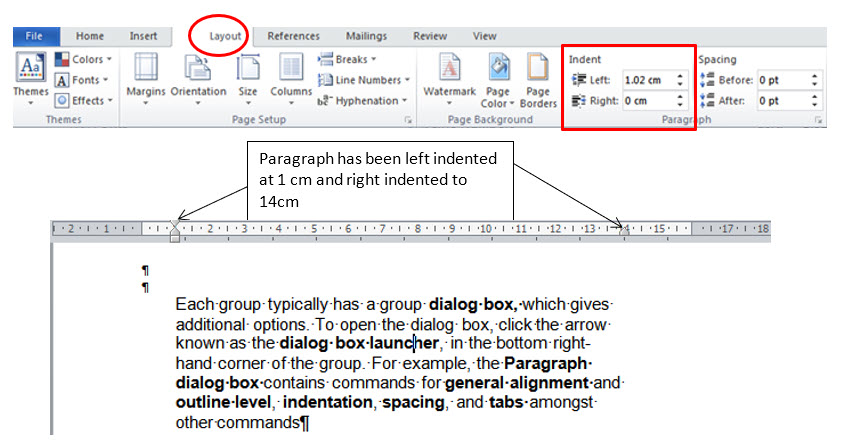Click the Page Borders icon

538,67
